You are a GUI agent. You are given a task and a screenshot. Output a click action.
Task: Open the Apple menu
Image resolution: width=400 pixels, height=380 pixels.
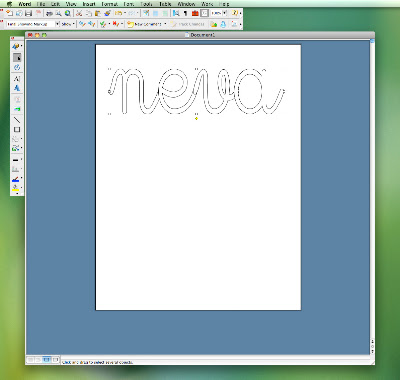(9, 4)
